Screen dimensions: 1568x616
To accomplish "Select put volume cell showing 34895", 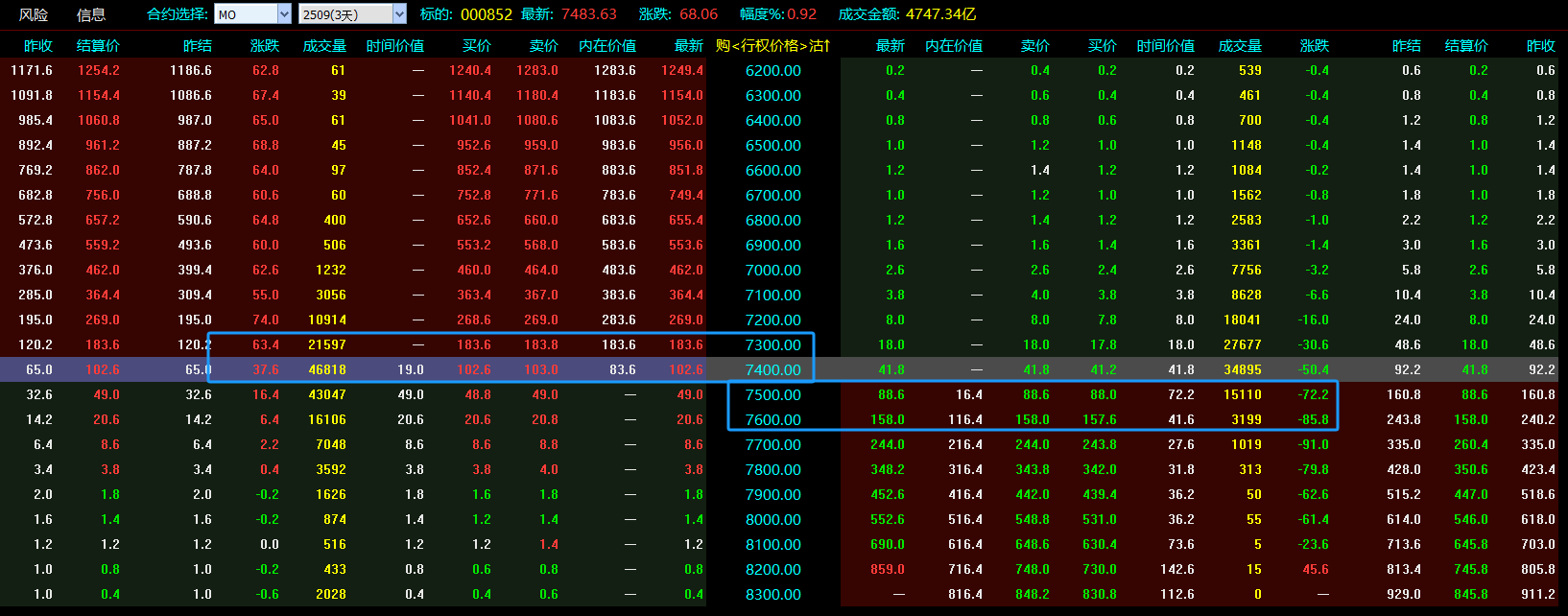I will point(1243,369).
